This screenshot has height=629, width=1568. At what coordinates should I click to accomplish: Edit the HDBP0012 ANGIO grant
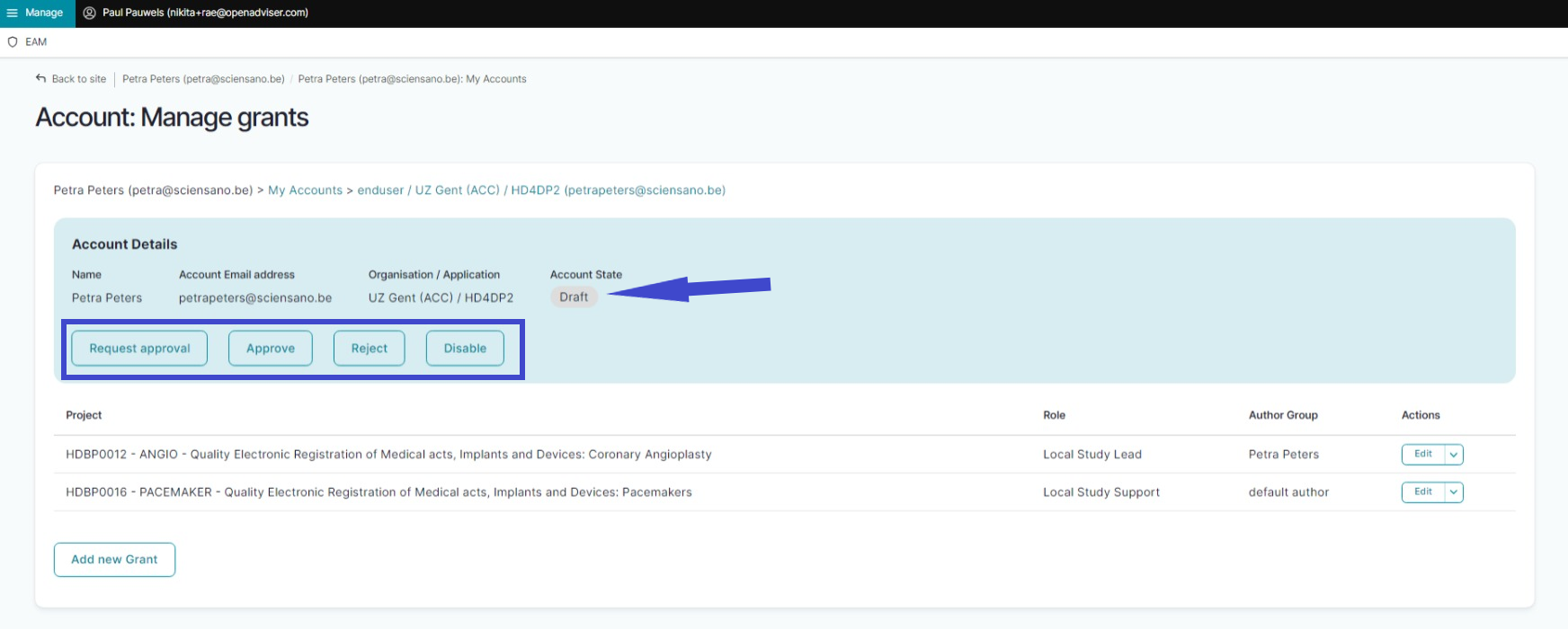pyautogui.click(x=1422, y=455)
